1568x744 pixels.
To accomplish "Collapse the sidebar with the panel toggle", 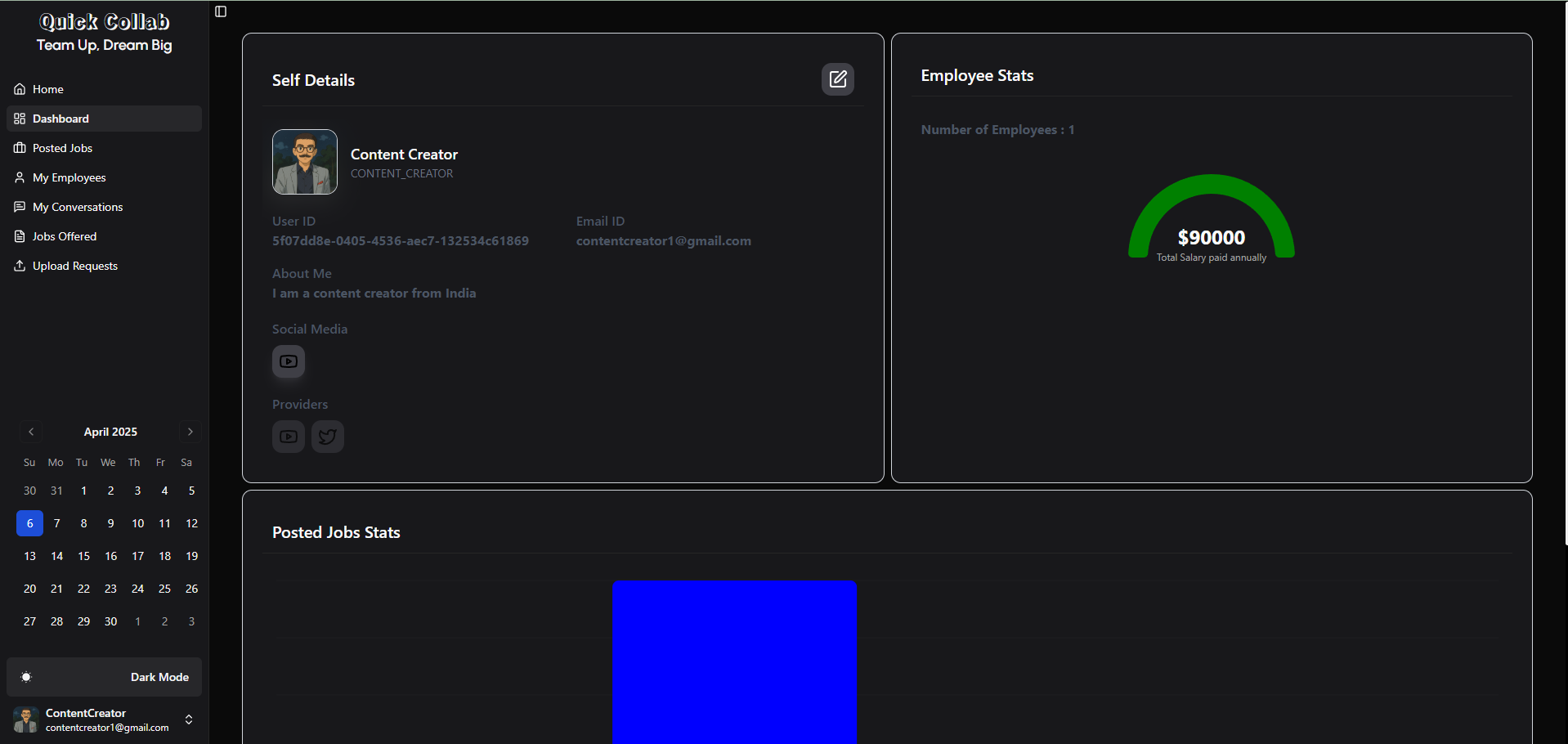I will point(220,11).
